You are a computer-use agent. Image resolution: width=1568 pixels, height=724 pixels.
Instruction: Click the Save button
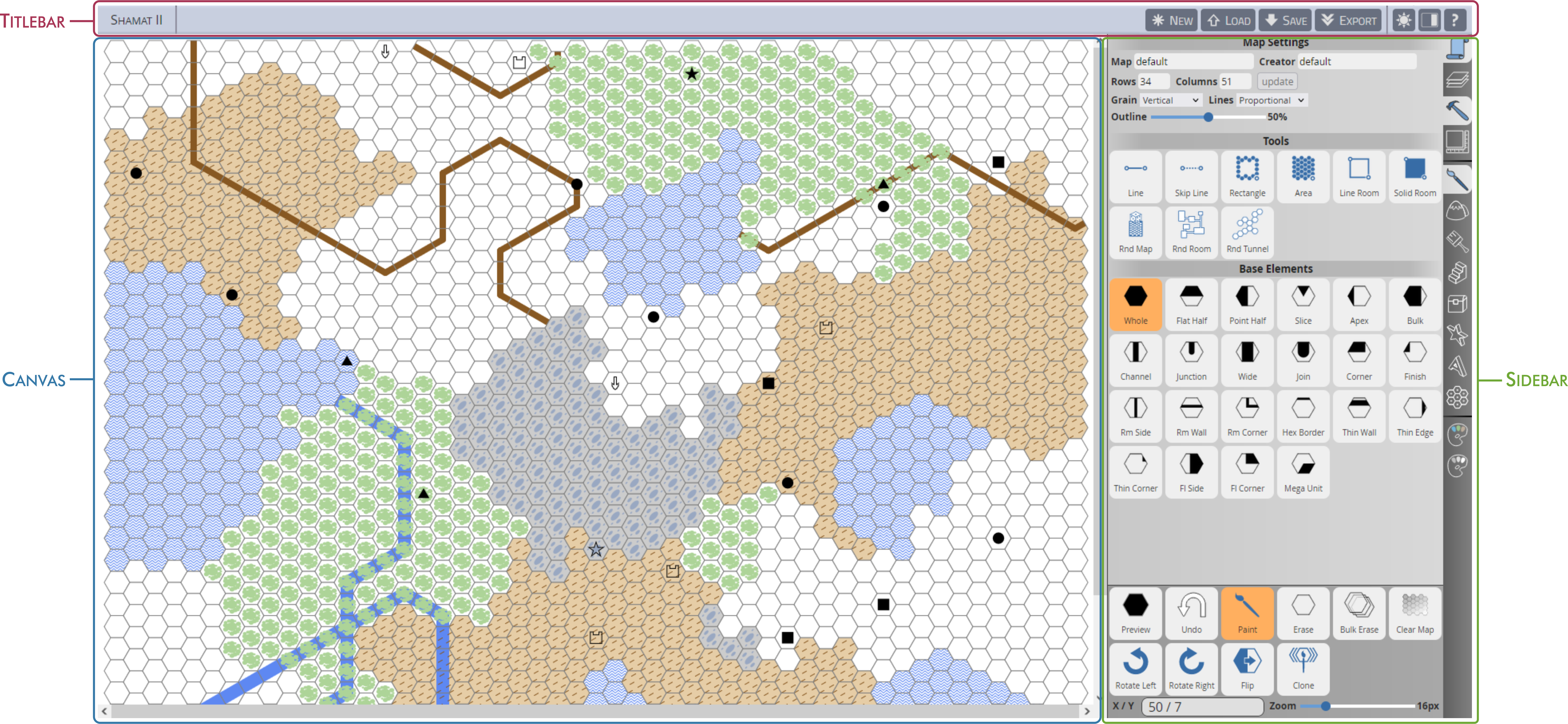pyautogui.click(x=1286, y=20)
